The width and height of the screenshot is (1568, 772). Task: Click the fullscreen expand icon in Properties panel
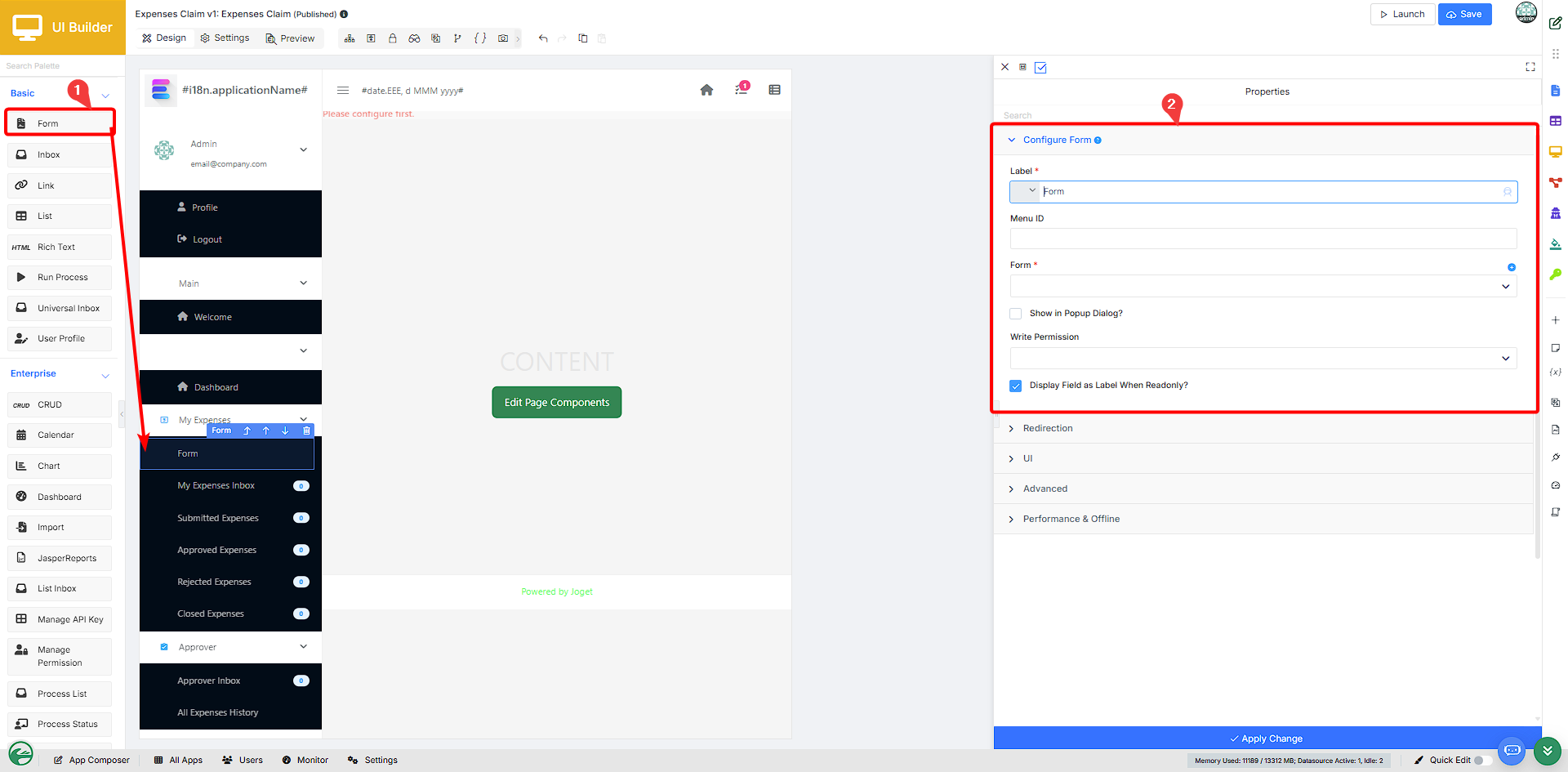(x=1530, y=67)
